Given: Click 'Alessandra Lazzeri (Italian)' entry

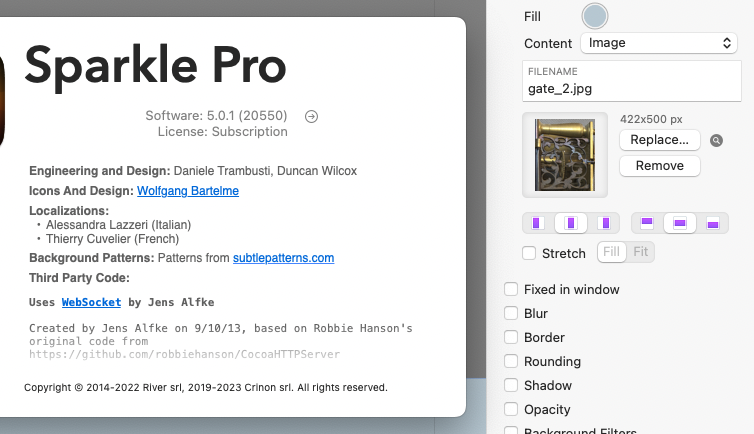Looking at the screenshot, I should coord(118,225).
